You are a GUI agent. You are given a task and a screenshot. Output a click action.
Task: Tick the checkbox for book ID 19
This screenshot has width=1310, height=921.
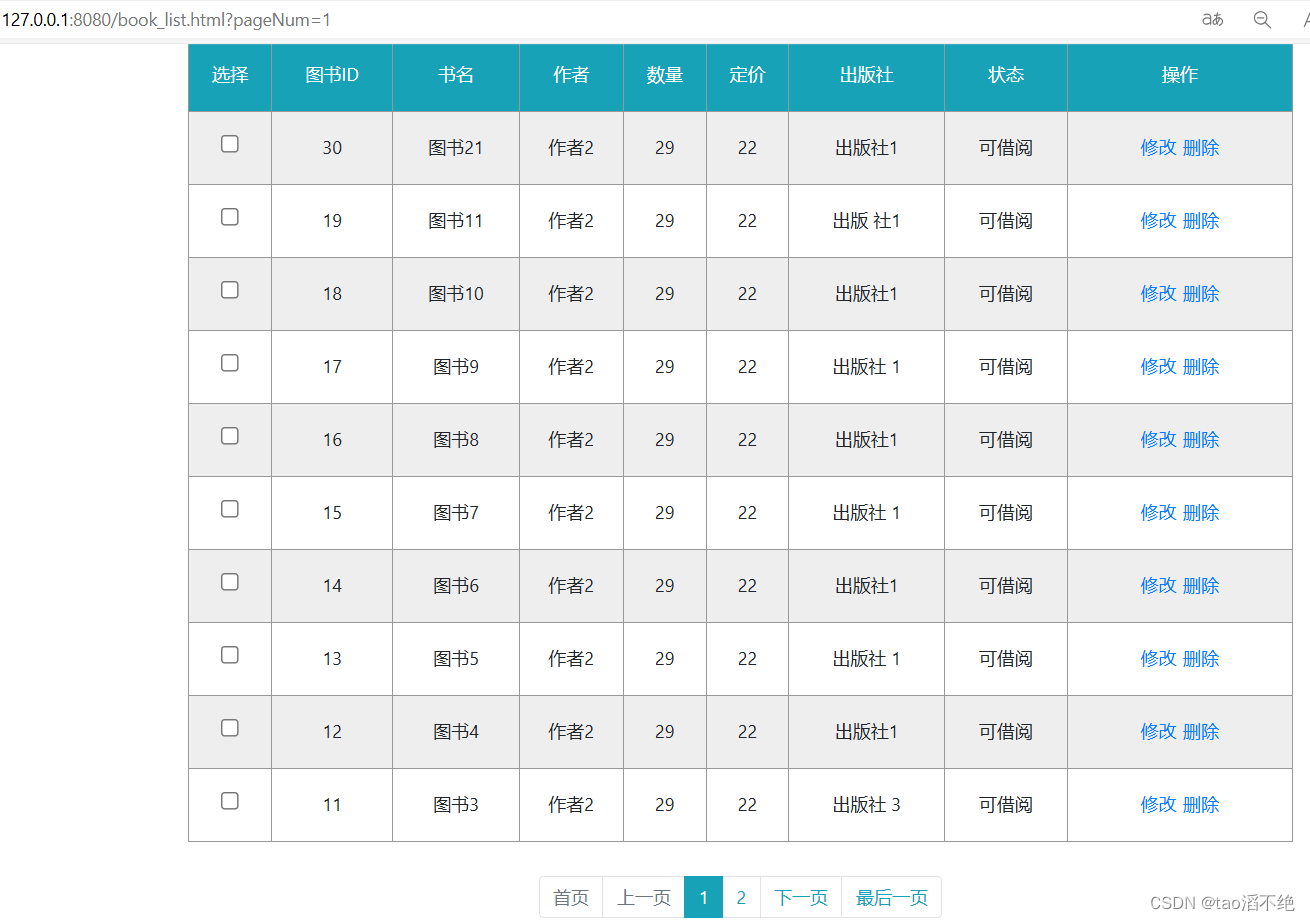[x=230, y=217]
